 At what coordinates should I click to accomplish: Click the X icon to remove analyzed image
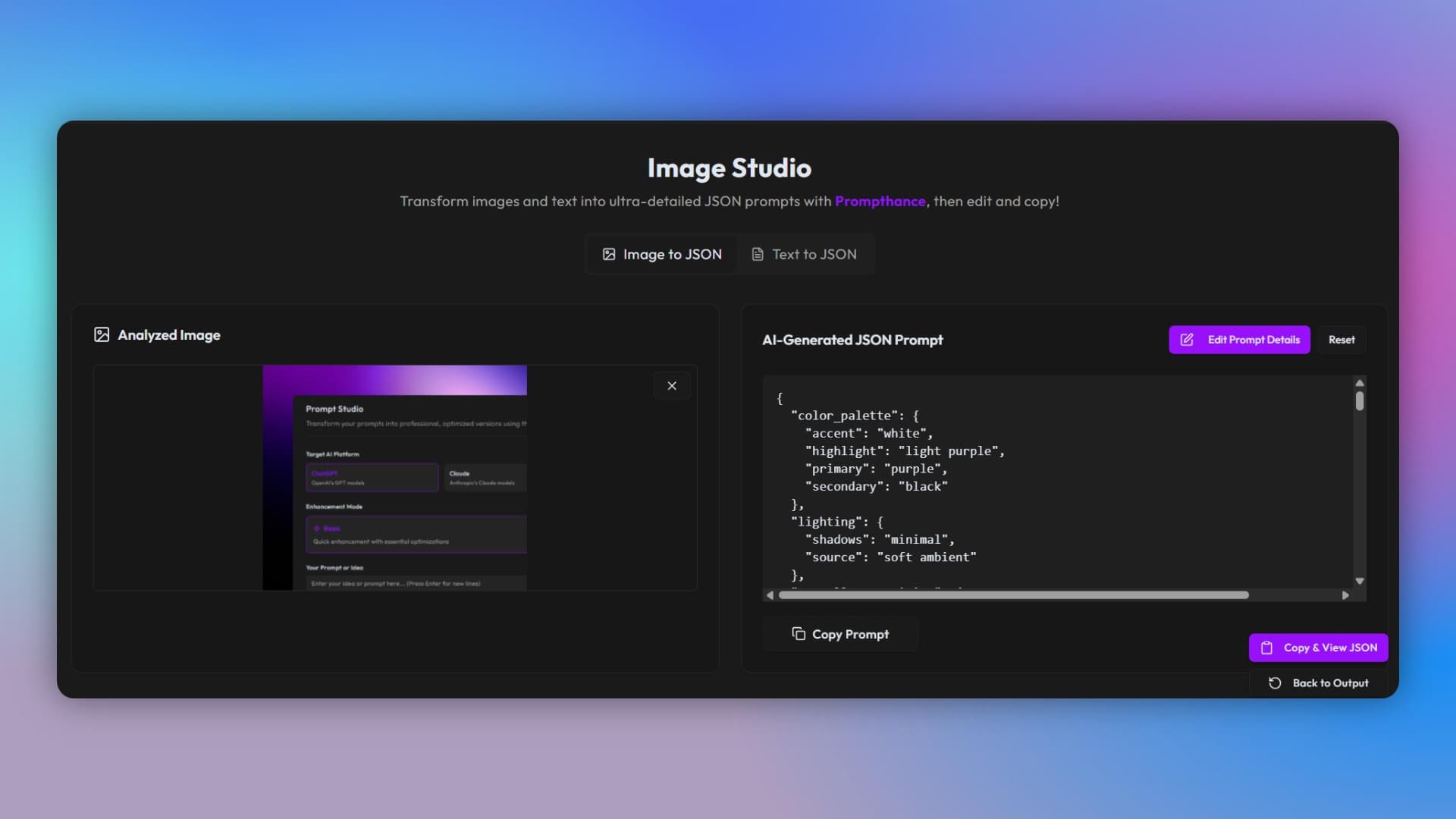(x=672, y=386)
